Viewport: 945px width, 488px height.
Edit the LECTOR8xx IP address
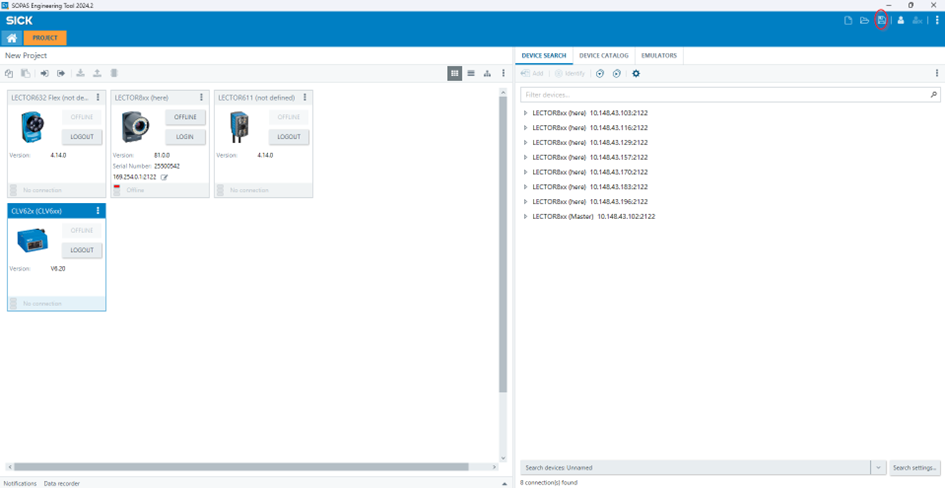tap(165, 177)
